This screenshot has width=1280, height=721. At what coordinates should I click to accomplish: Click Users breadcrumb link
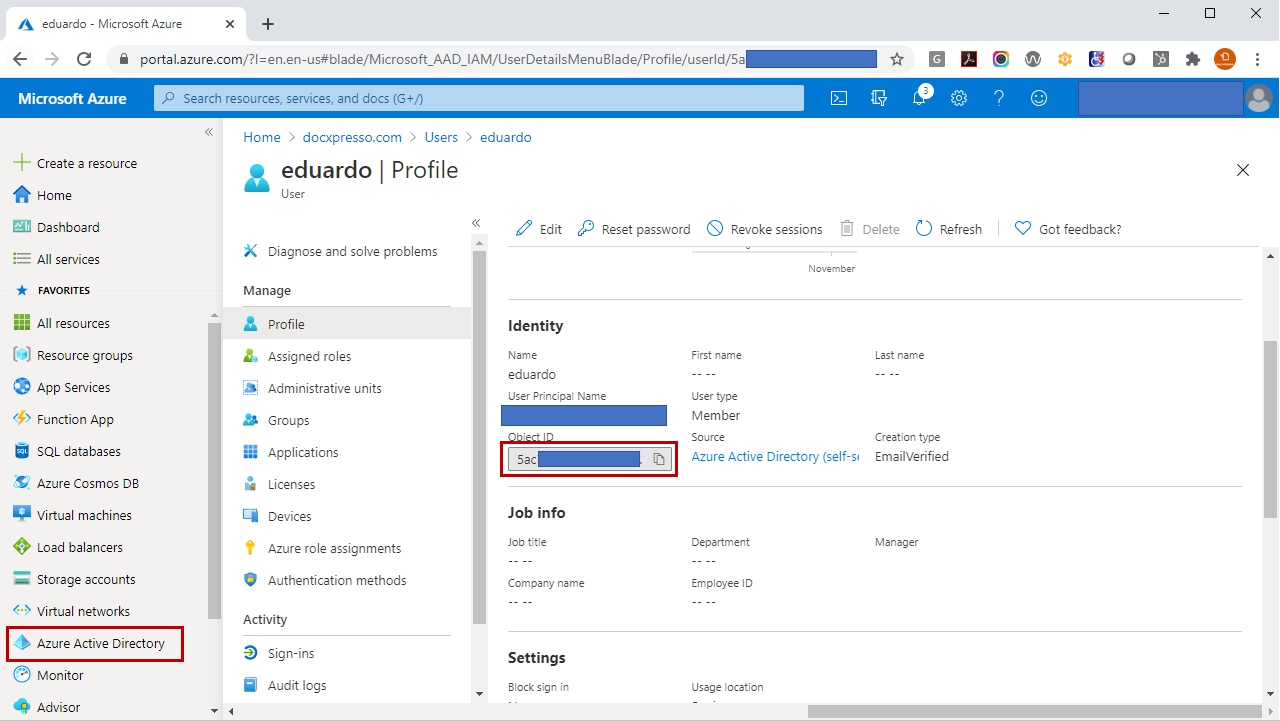pos(441,137)
